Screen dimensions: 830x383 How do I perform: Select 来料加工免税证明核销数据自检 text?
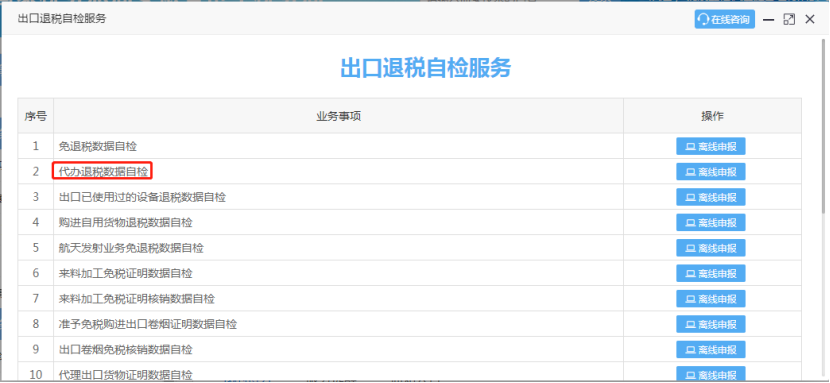[137, 299]
